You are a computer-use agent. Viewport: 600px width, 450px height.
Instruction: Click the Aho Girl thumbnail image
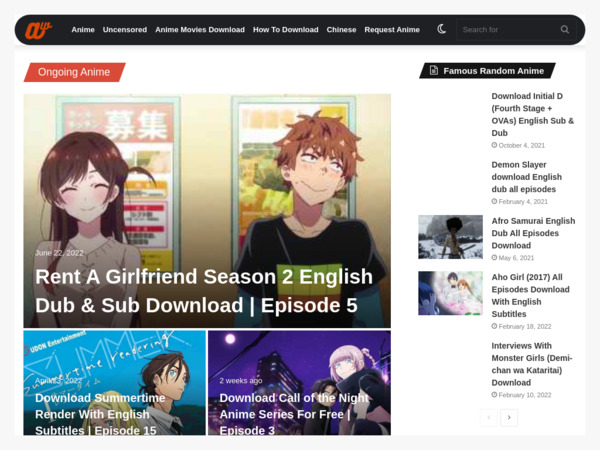click(x=450, y=293)
